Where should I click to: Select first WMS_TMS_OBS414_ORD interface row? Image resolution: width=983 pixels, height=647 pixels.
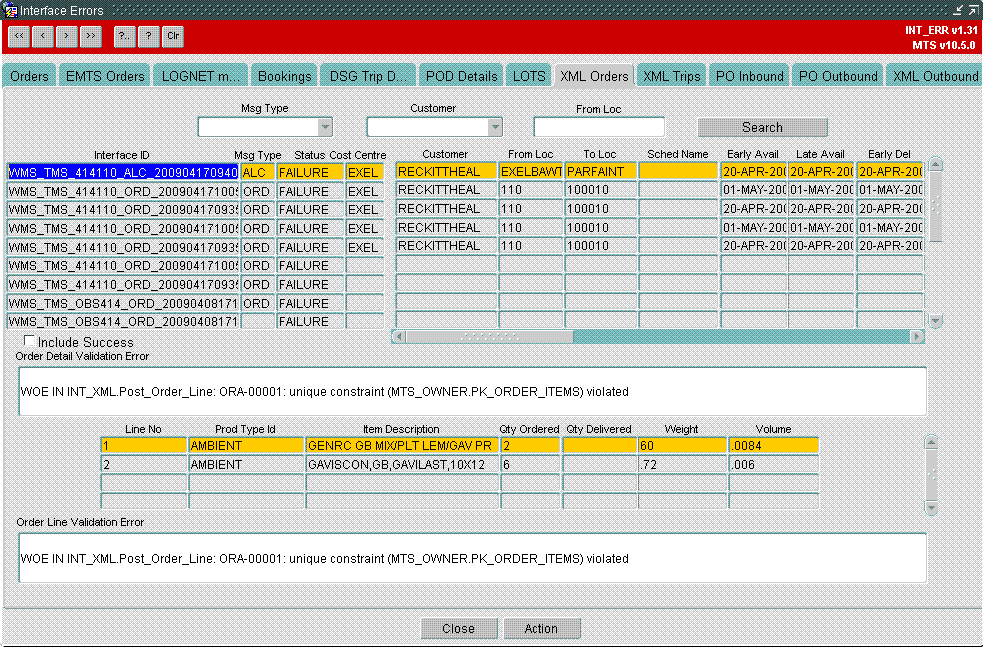(123, 303)
